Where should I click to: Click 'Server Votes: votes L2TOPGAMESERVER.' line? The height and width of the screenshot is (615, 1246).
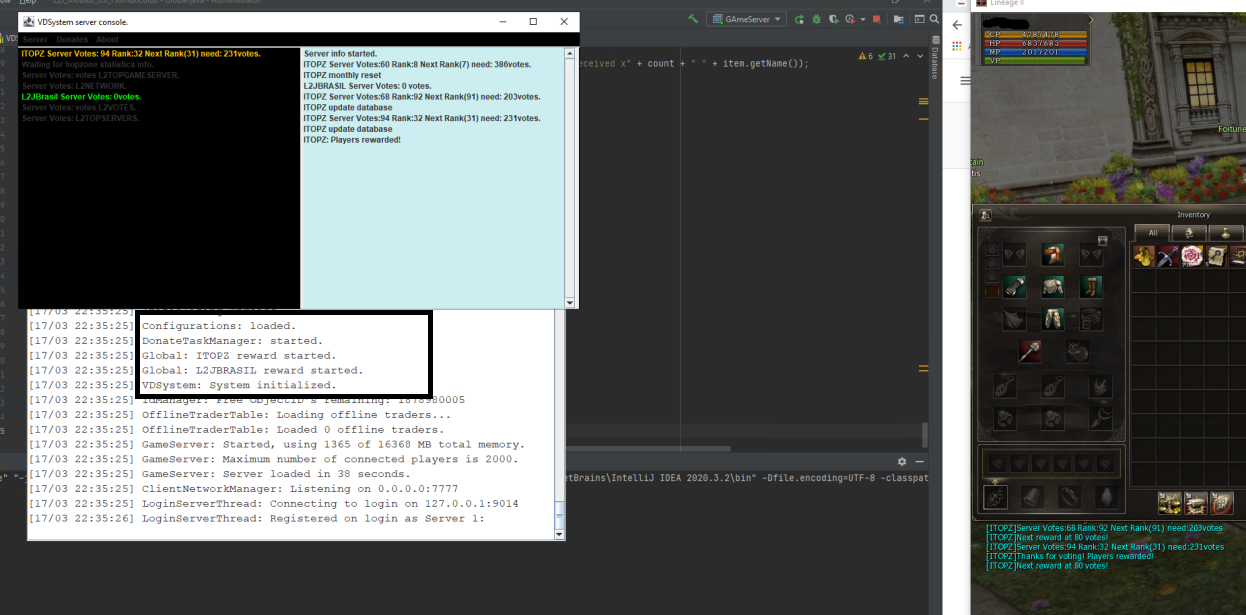point(101,75)
